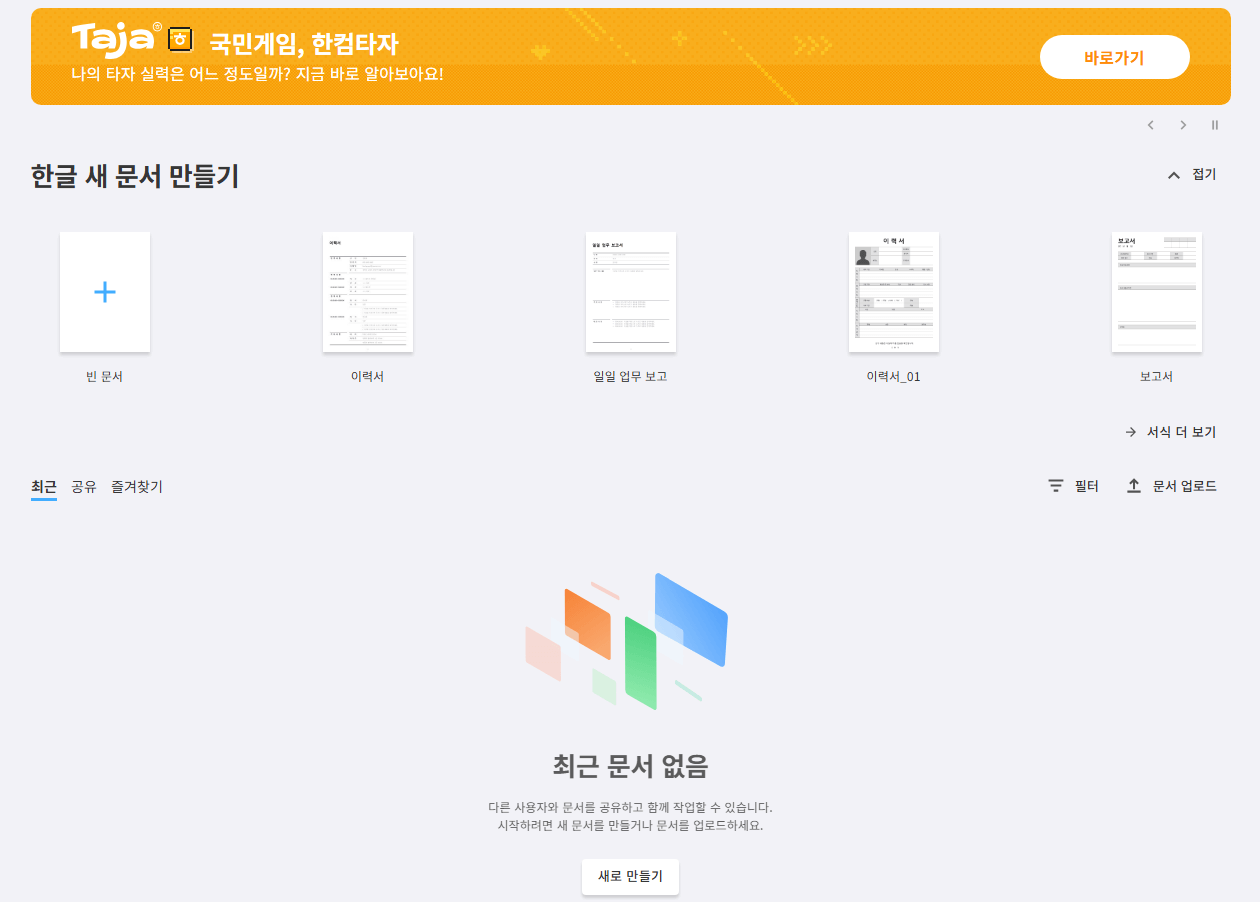Click the previous banner arrow

click(1150, 125)
